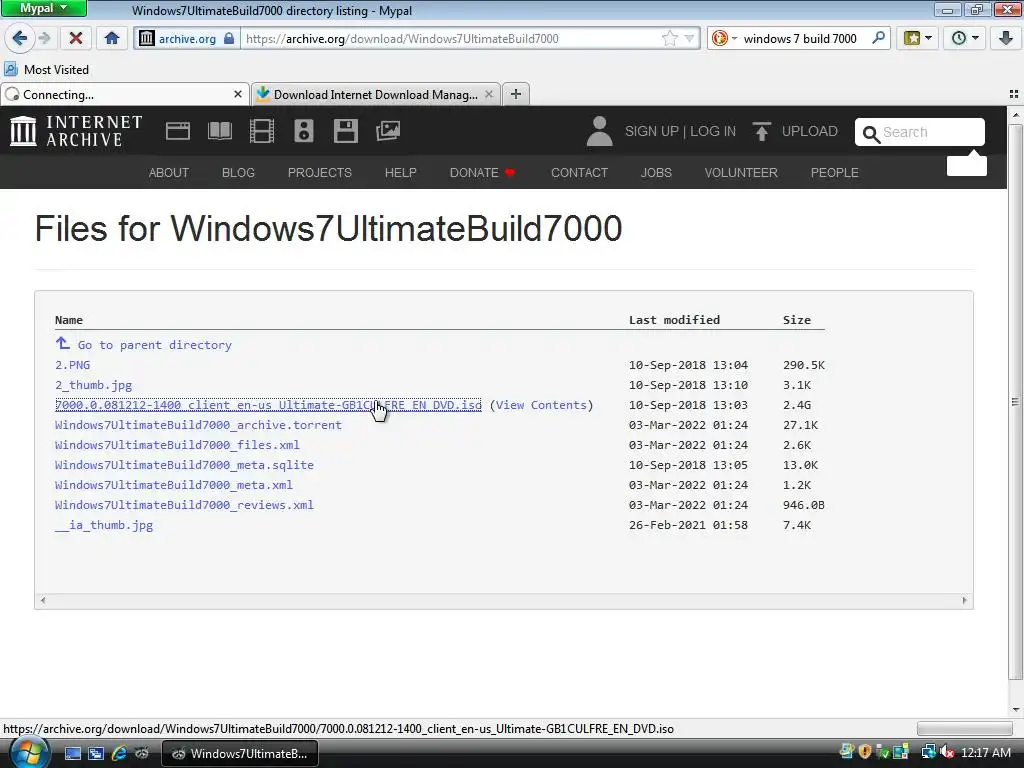Stop loading the page with the red X
Viewport: 1024px width, 768px height.
pos(76,38)
